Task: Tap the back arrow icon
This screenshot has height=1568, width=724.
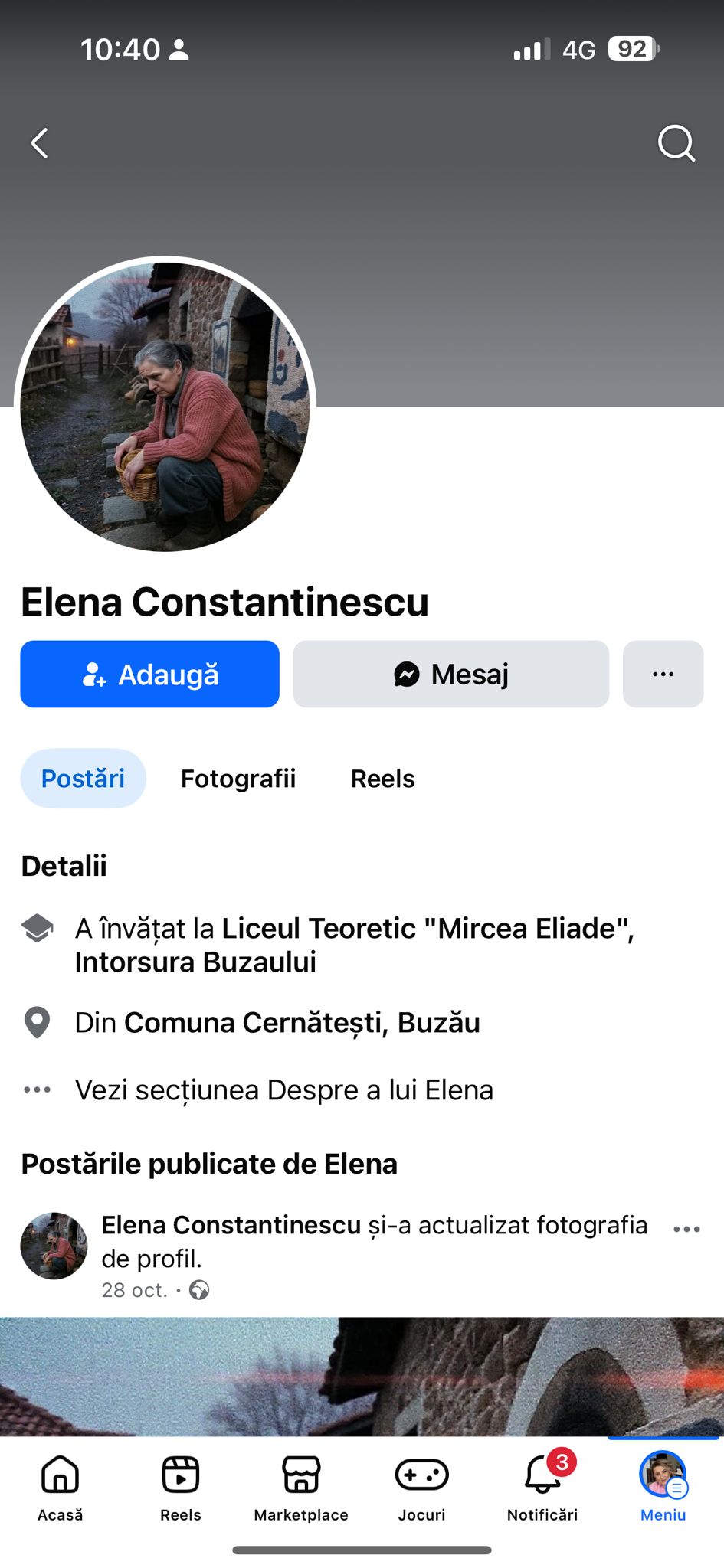Action: tap(40, 143)
